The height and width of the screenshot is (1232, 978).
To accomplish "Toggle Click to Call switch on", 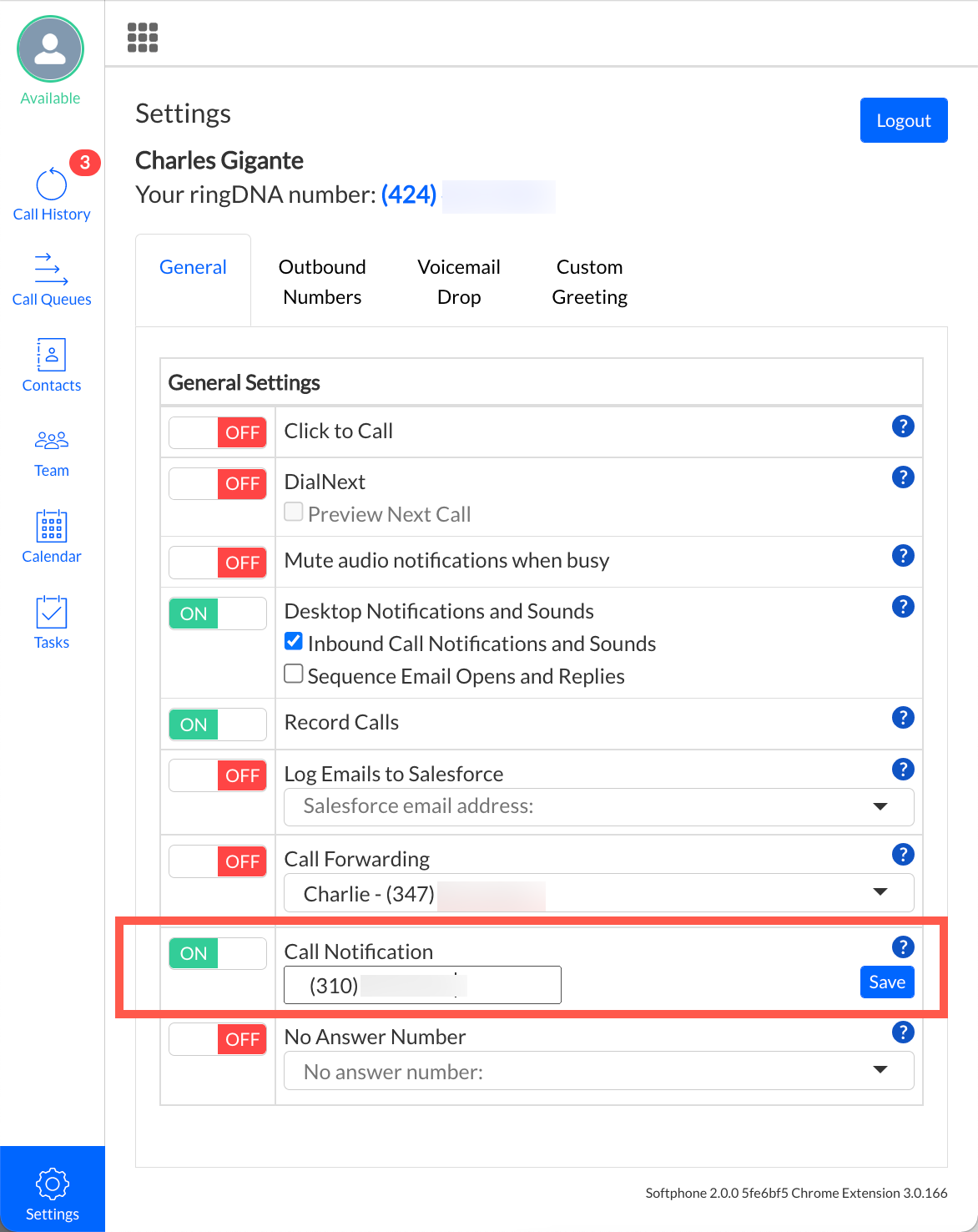I will (x=218, y=432).
